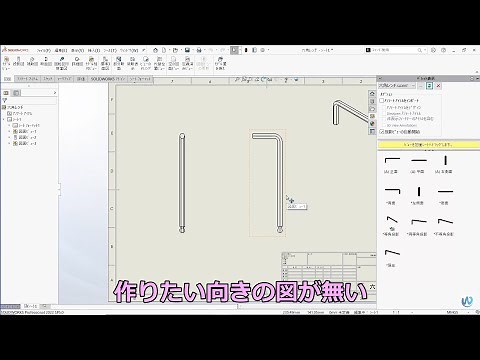Expand the 図面ビュー2 tree node
The width and height of the screenshot is (480, 360).
pos(9,137)
